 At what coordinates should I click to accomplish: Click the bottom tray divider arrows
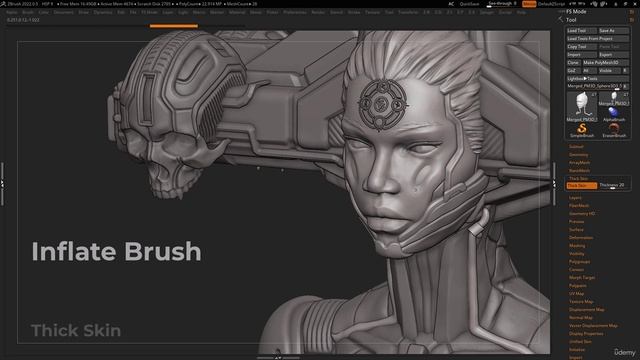point(278,358)
